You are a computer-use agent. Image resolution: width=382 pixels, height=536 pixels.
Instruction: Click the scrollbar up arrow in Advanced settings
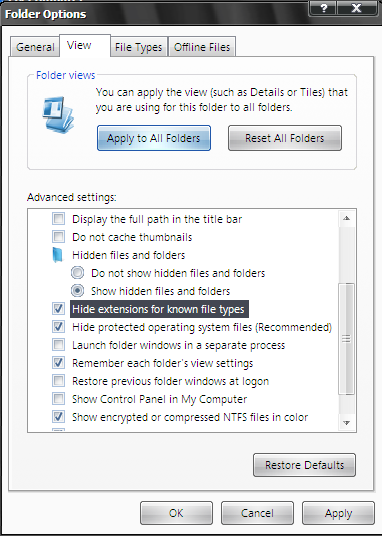click(x=346, y=218)
